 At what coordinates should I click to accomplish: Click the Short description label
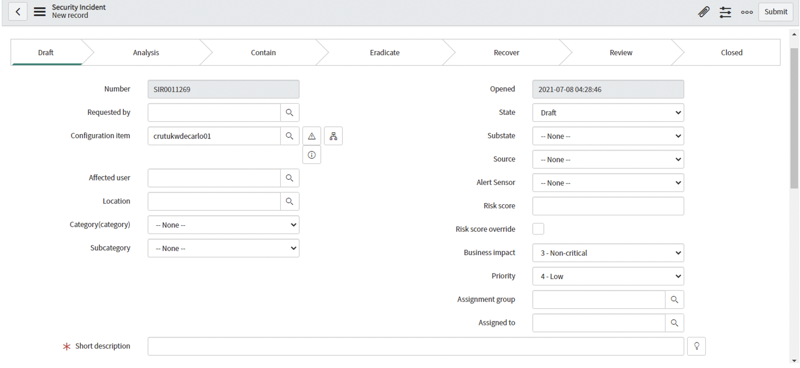[x=103, y=346]
